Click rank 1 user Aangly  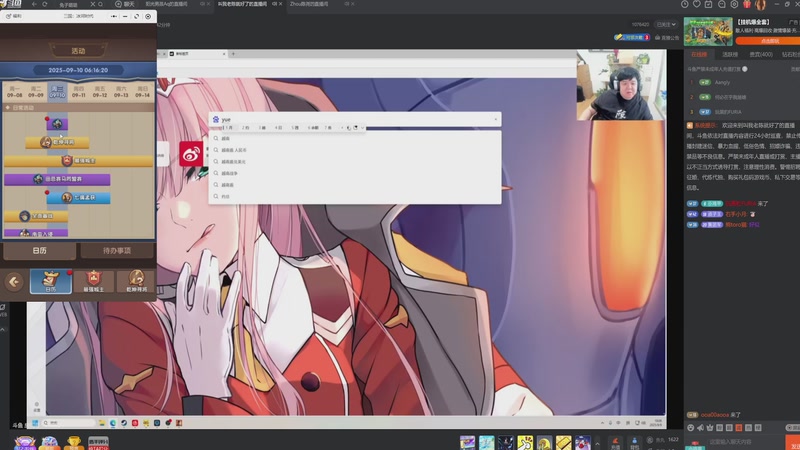click(x=722, y=82)
